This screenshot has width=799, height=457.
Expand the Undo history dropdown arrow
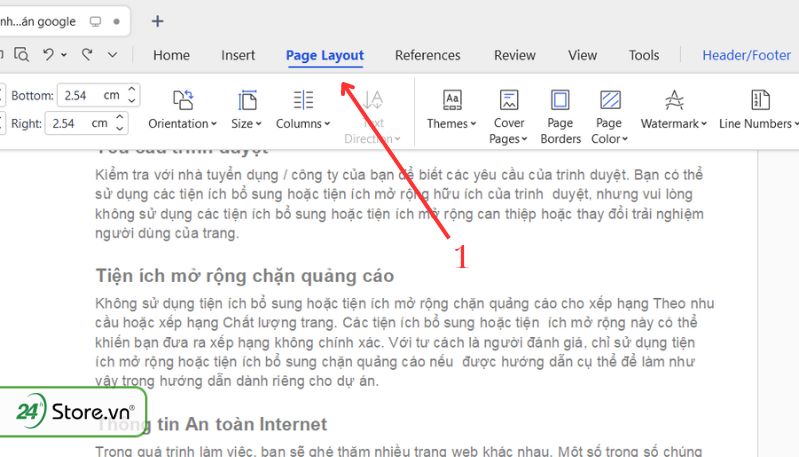tap(64, 55)
